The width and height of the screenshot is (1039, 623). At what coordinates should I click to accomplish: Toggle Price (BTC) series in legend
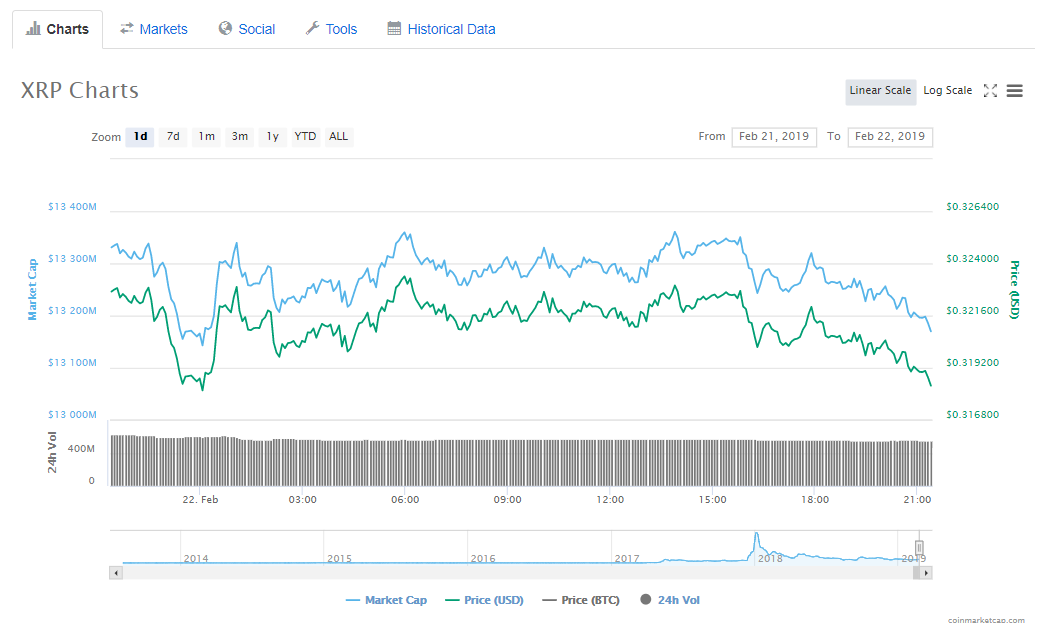point(581,600)
